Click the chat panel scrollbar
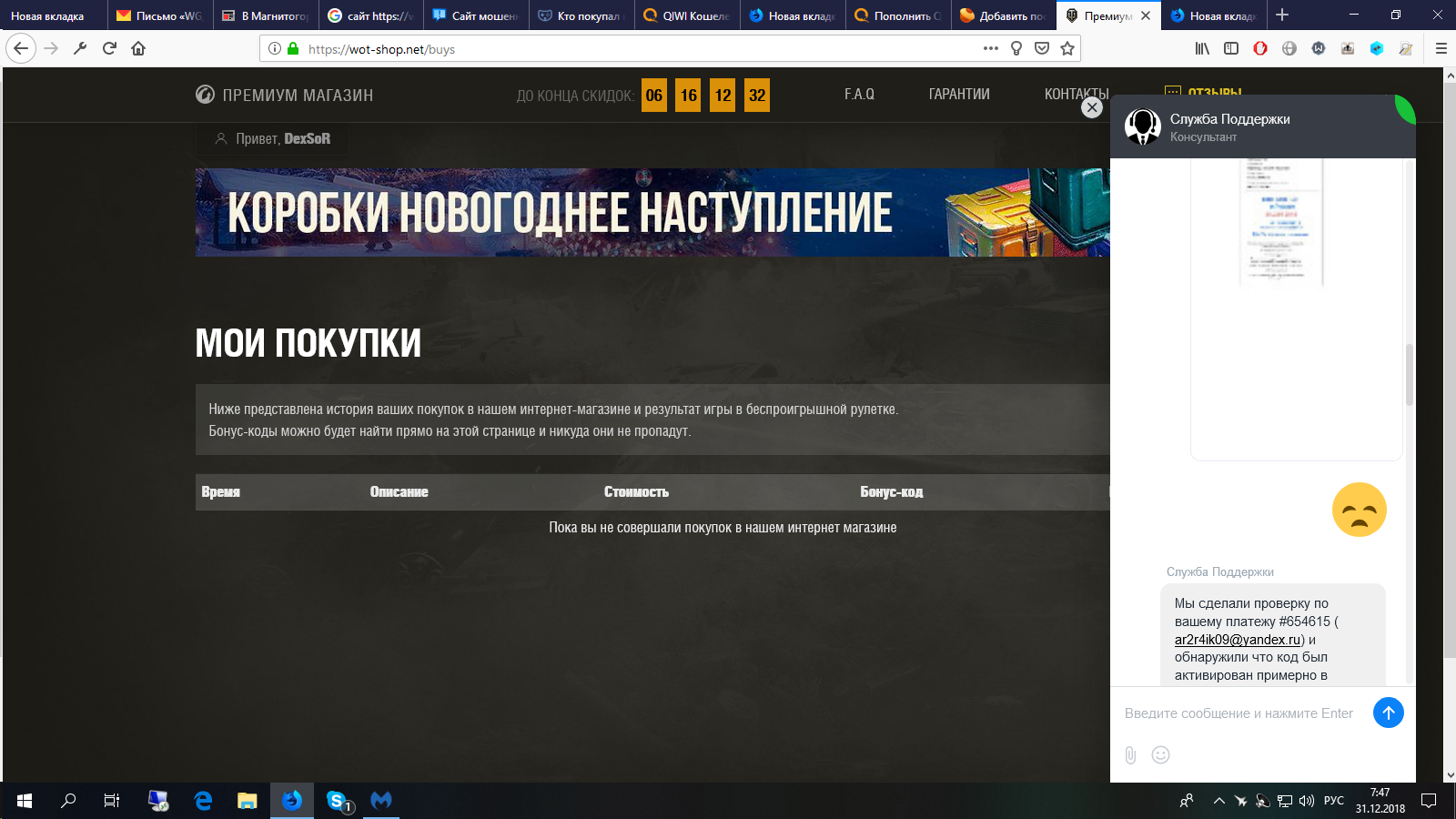 pyautogui.click(x=1410, y=375)
